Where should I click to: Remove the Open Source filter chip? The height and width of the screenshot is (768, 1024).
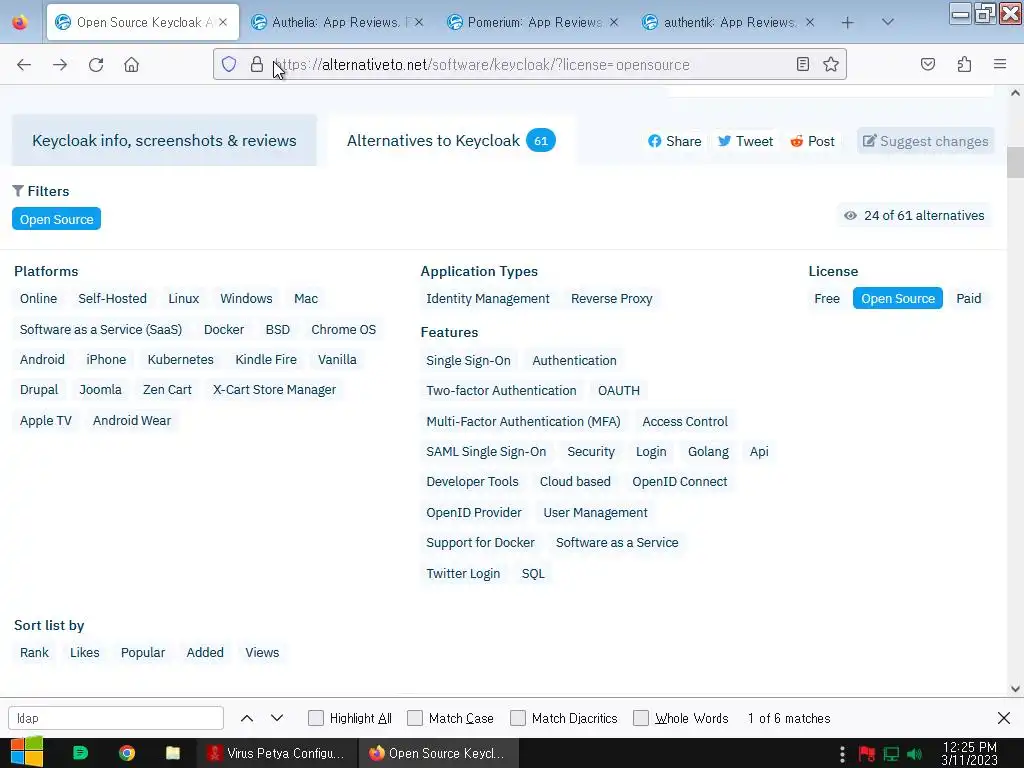[56, 219]
